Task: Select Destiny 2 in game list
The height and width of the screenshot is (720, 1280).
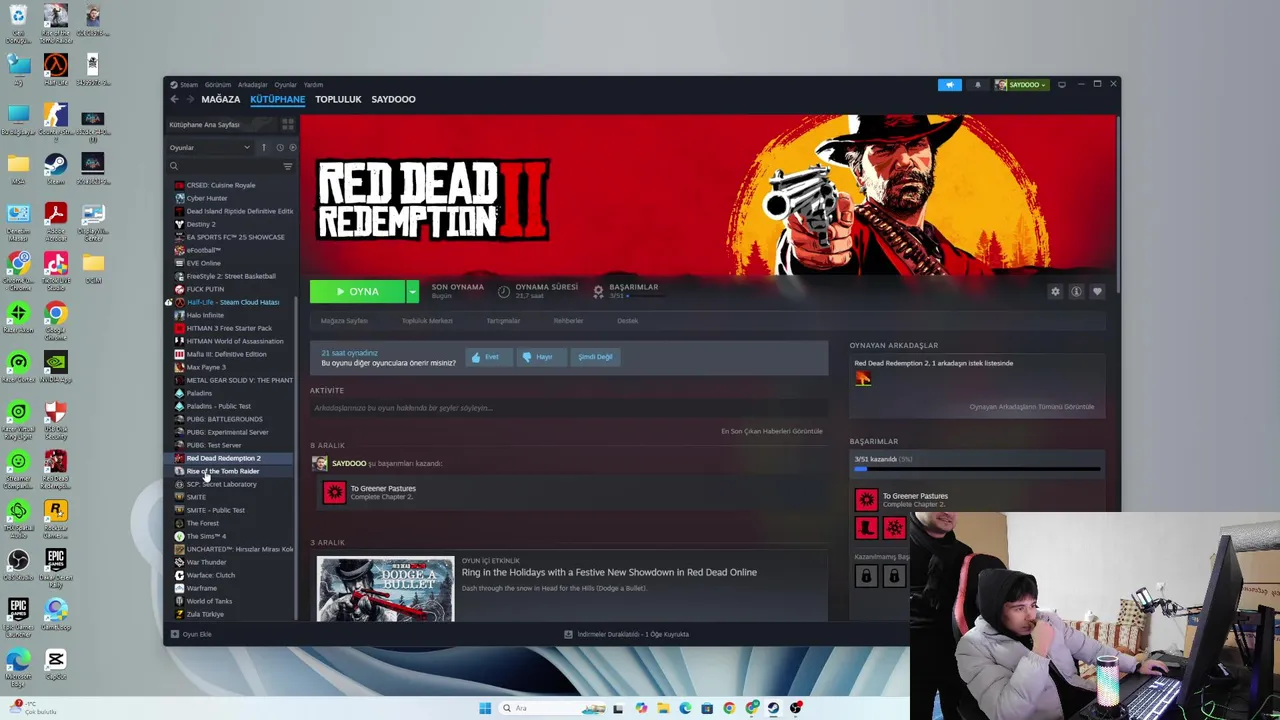Action: 200,224
